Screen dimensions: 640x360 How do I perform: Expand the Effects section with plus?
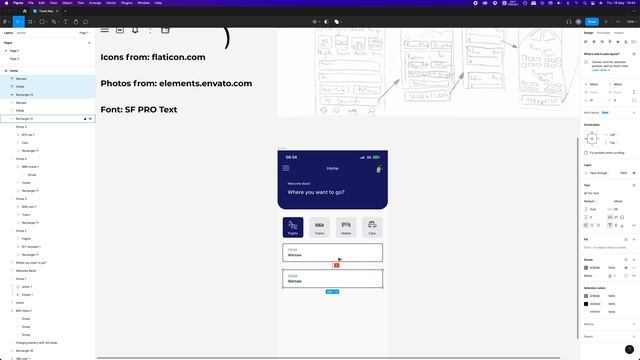click(634, 324)
